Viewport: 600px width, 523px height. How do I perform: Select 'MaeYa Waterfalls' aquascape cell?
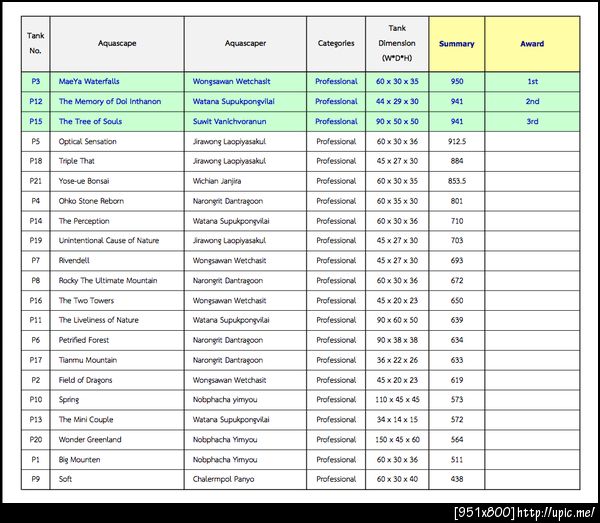coord(117,81)
